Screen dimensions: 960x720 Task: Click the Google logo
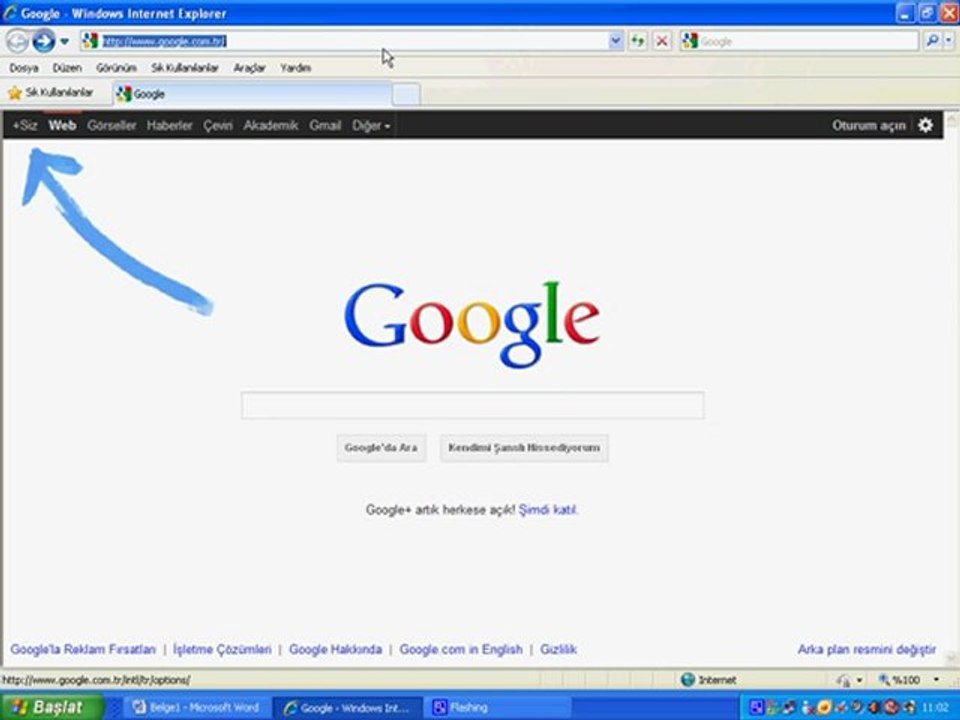coord(471,324)
